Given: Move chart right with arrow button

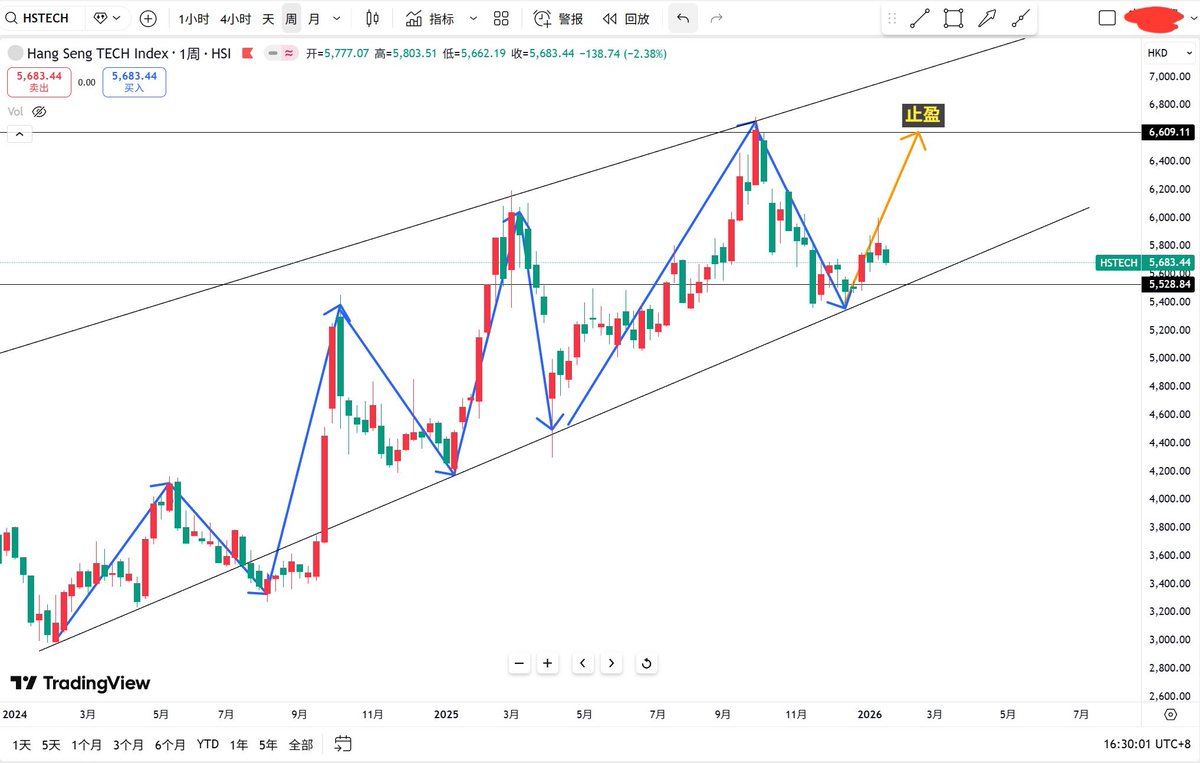Looking at the screenshot, I should pyautogui.click(x=612, y=663).
